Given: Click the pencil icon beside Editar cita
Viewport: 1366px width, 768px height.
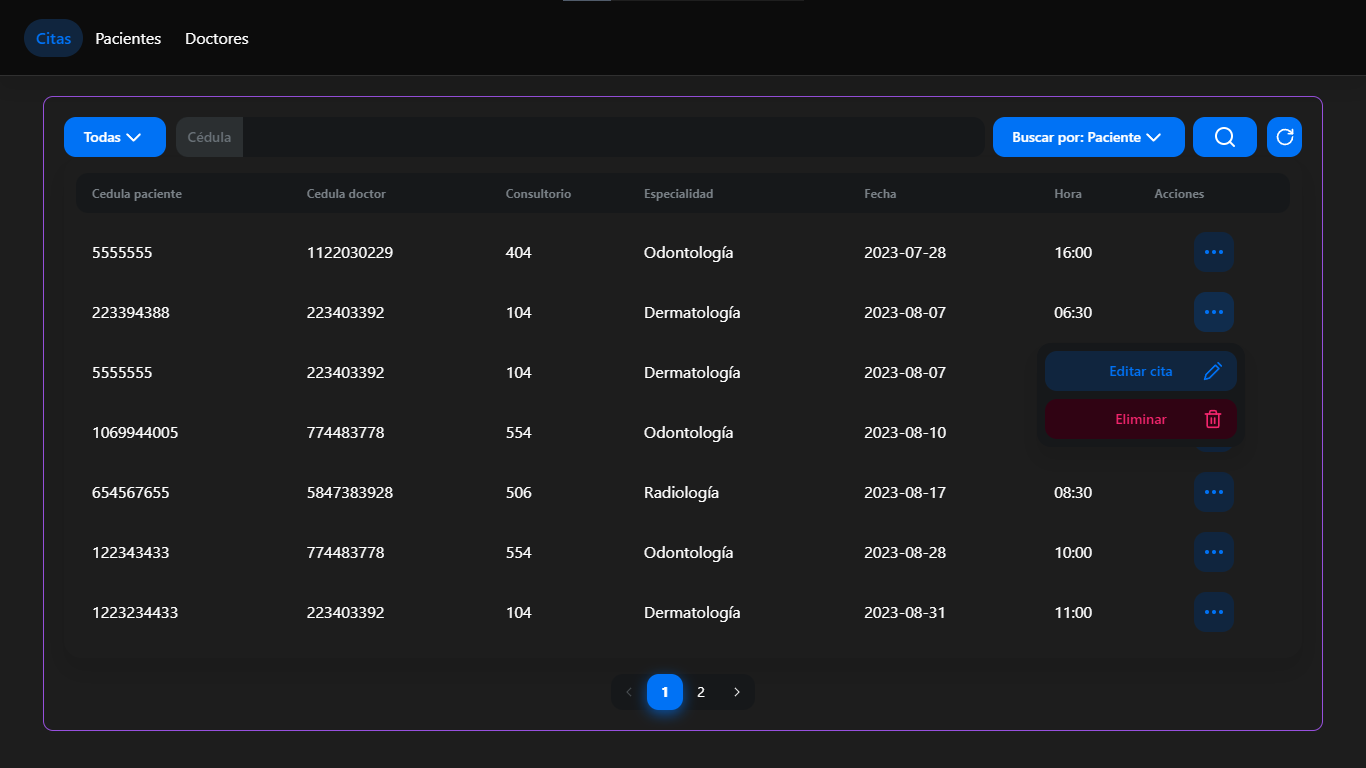Looking at the screenshot, I should [x=1212, y=371].
